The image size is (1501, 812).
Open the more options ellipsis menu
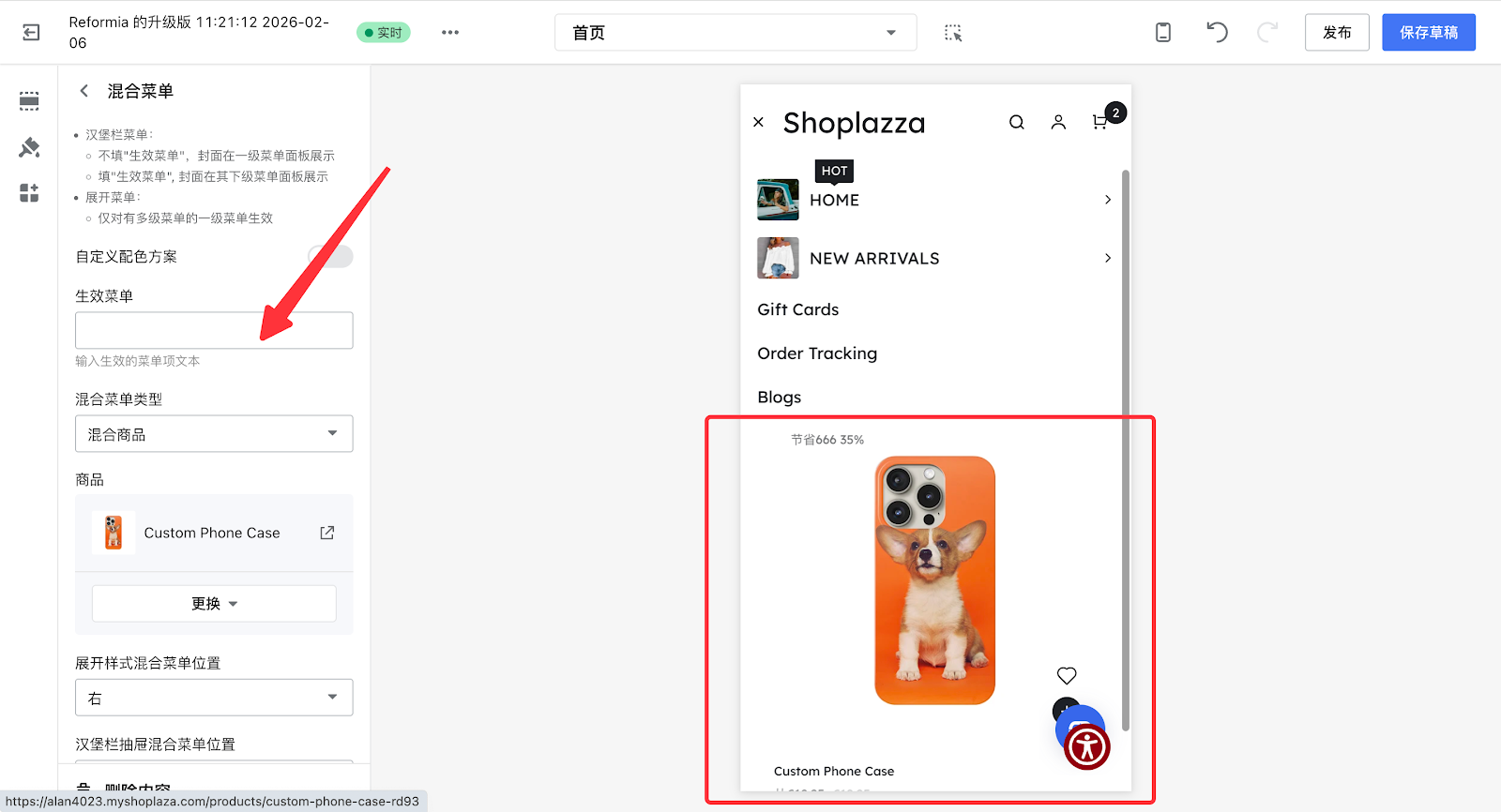(x=450, y=33)
